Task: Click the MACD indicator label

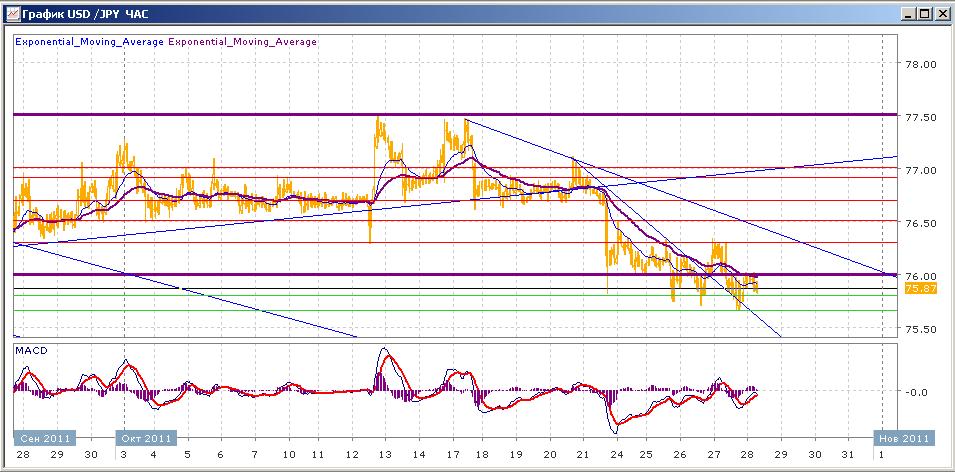Action: click(30, 351)
